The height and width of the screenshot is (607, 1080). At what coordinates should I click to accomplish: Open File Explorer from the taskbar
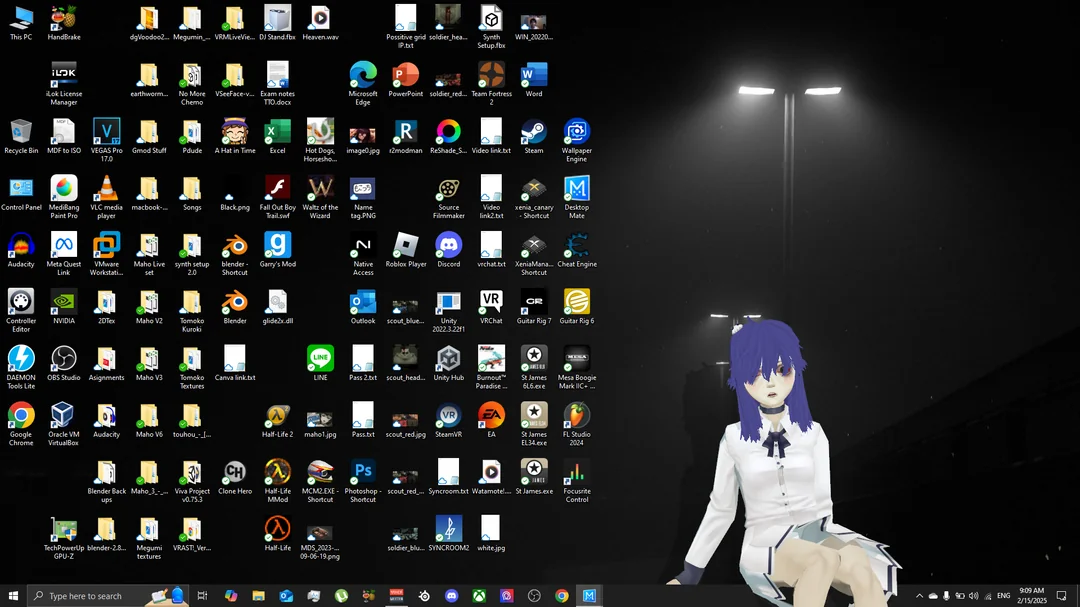pos(258,596)
